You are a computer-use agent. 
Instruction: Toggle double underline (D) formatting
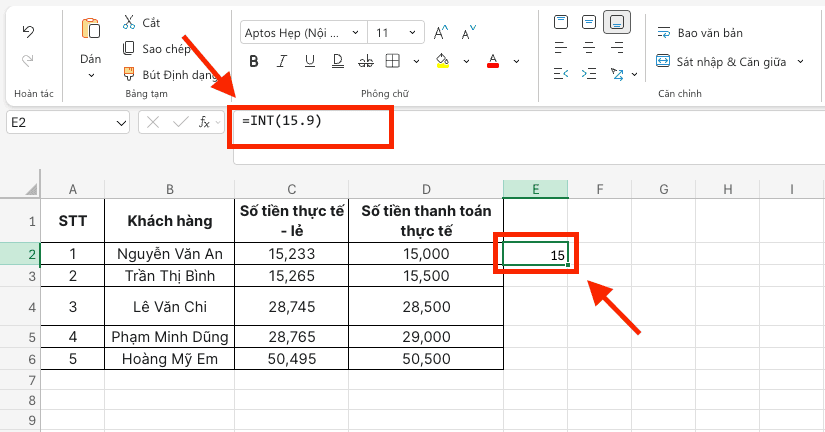point(338,62)
